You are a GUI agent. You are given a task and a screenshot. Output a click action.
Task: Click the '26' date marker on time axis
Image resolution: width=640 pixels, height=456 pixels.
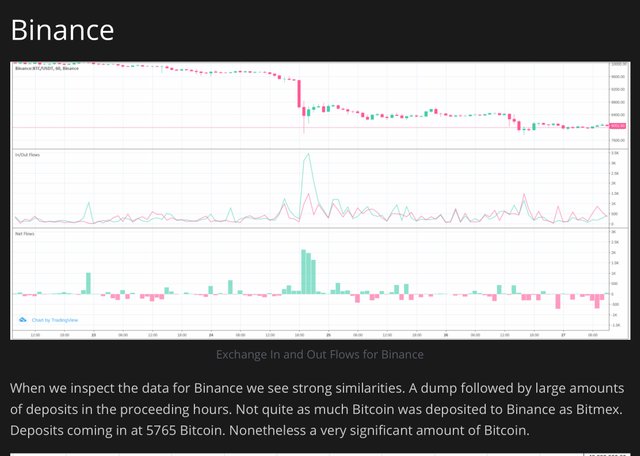pos(446,334)
